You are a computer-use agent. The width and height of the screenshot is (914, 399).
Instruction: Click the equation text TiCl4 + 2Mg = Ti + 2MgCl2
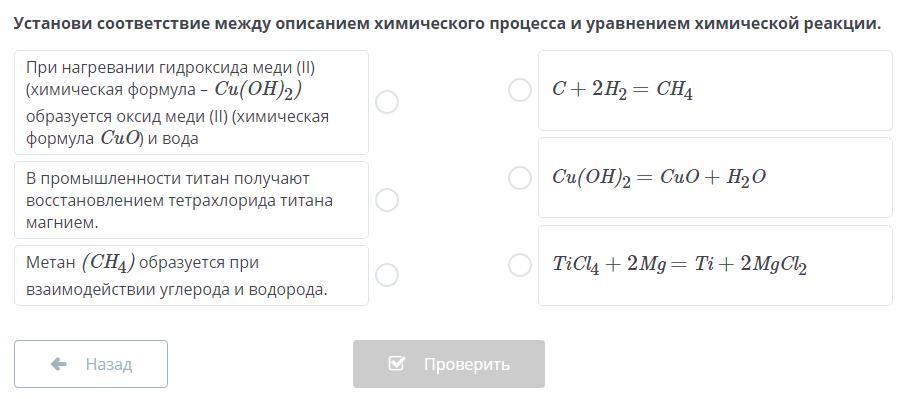click(x=680, y=265)
